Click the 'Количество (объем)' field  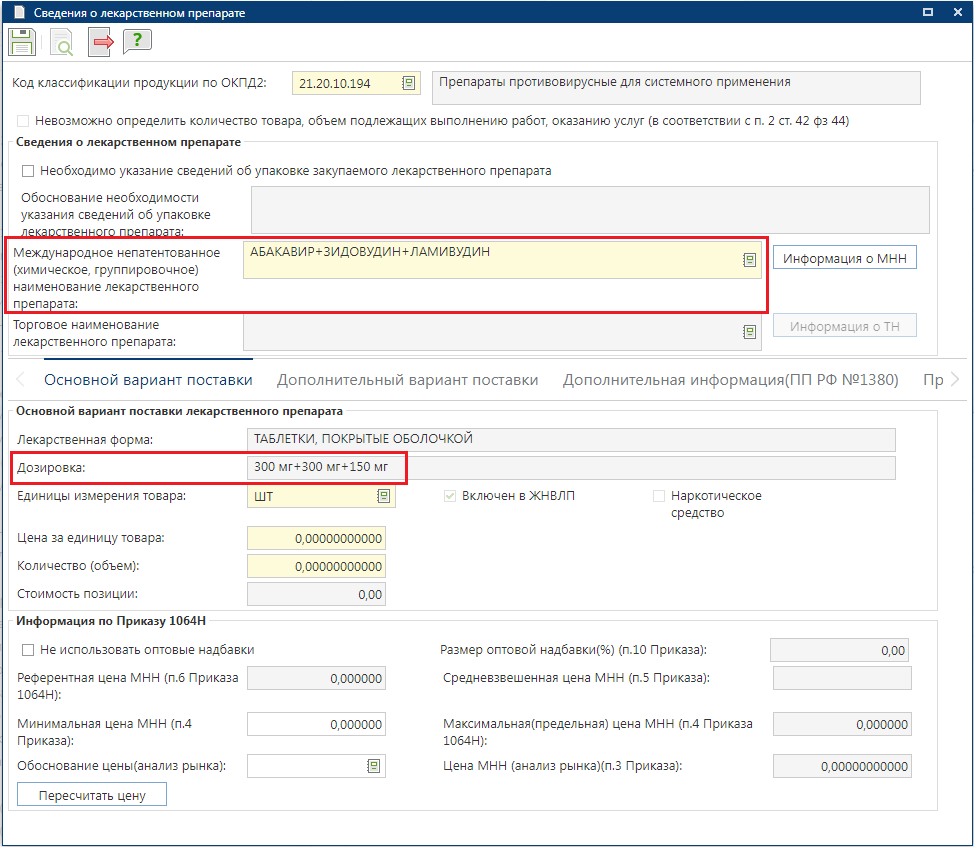tap(316, 566)
